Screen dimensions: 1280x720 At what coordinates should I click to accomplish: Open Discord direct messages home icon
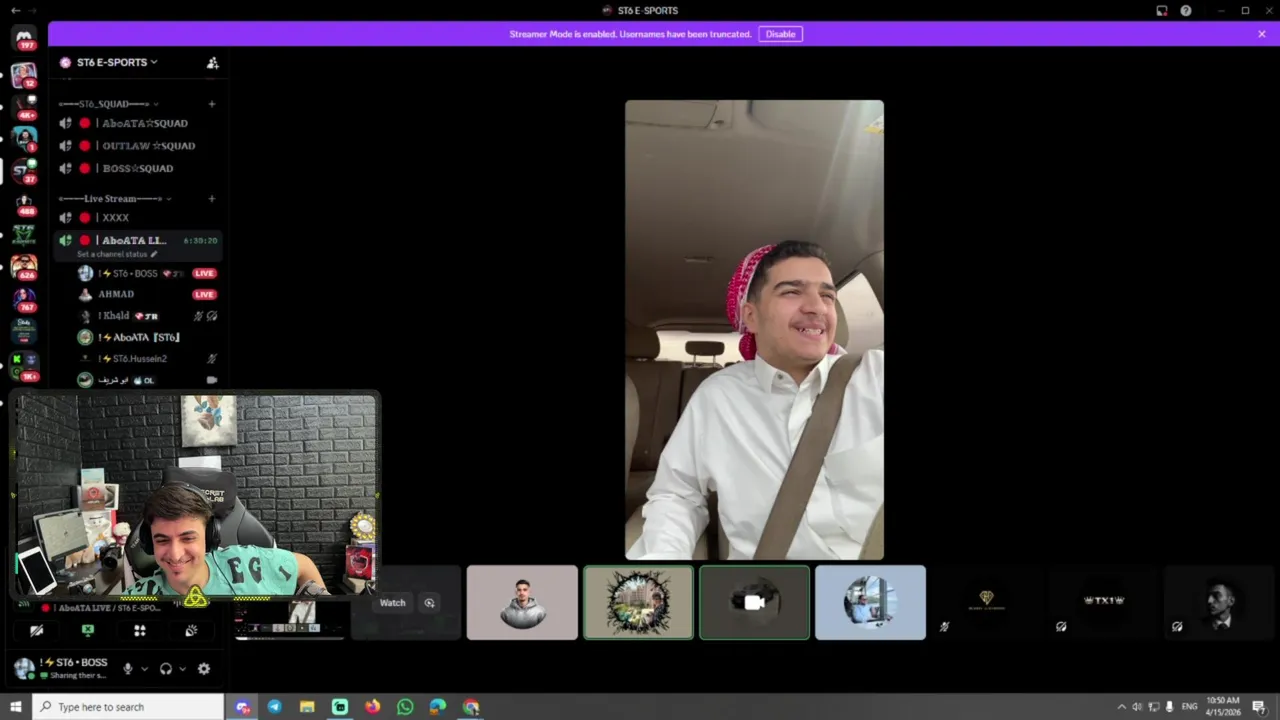click(24, 38)
